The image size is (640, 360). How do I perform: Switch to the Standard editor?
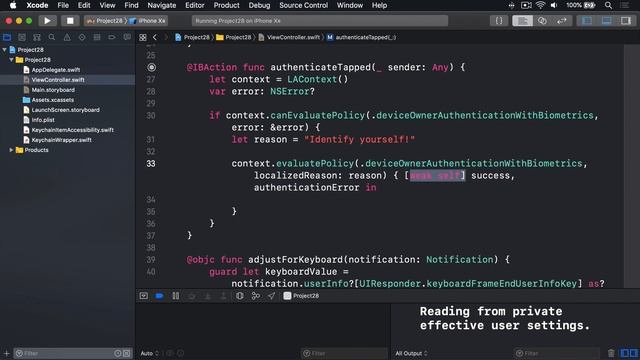(x=522, y=20)
